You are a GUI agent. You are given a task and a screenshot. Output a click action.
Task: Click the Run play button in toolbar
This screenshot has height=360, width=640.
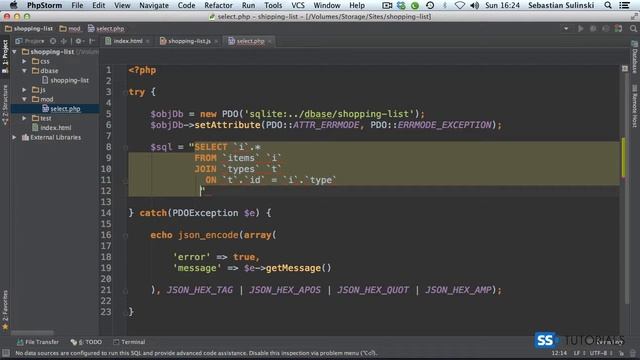[x=580, y=29]
